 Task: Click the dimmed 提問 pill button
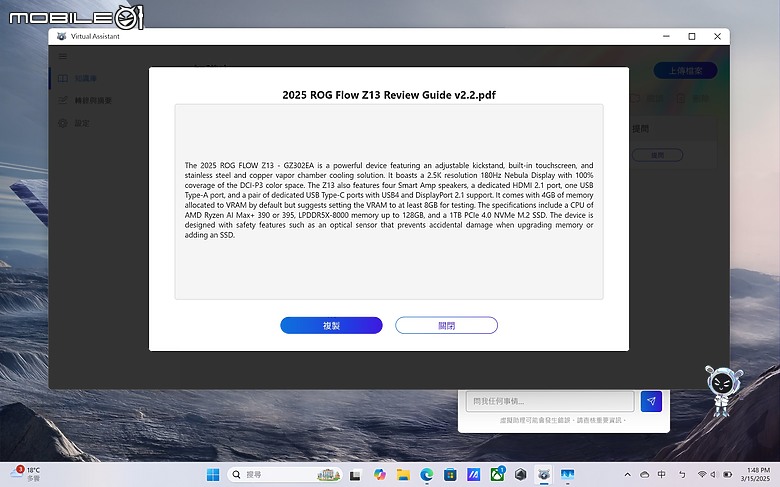tap(657, 155)
